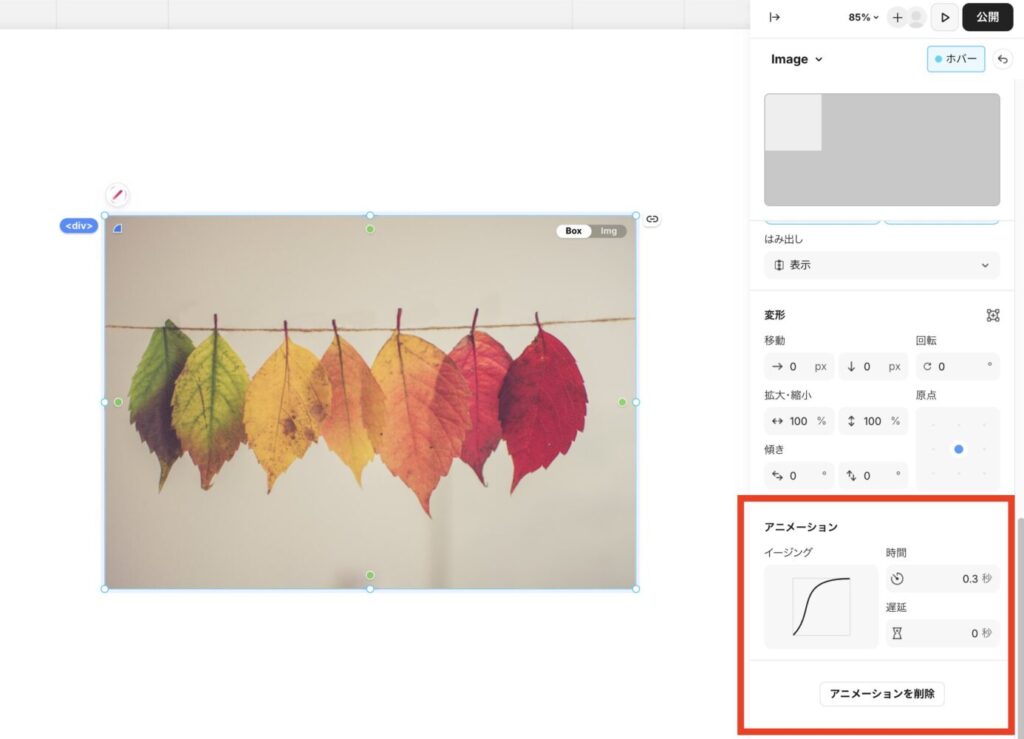This screenshot has width=1024, height=739.
Task: Click the 変形 transform options icon
Action: 992,315
